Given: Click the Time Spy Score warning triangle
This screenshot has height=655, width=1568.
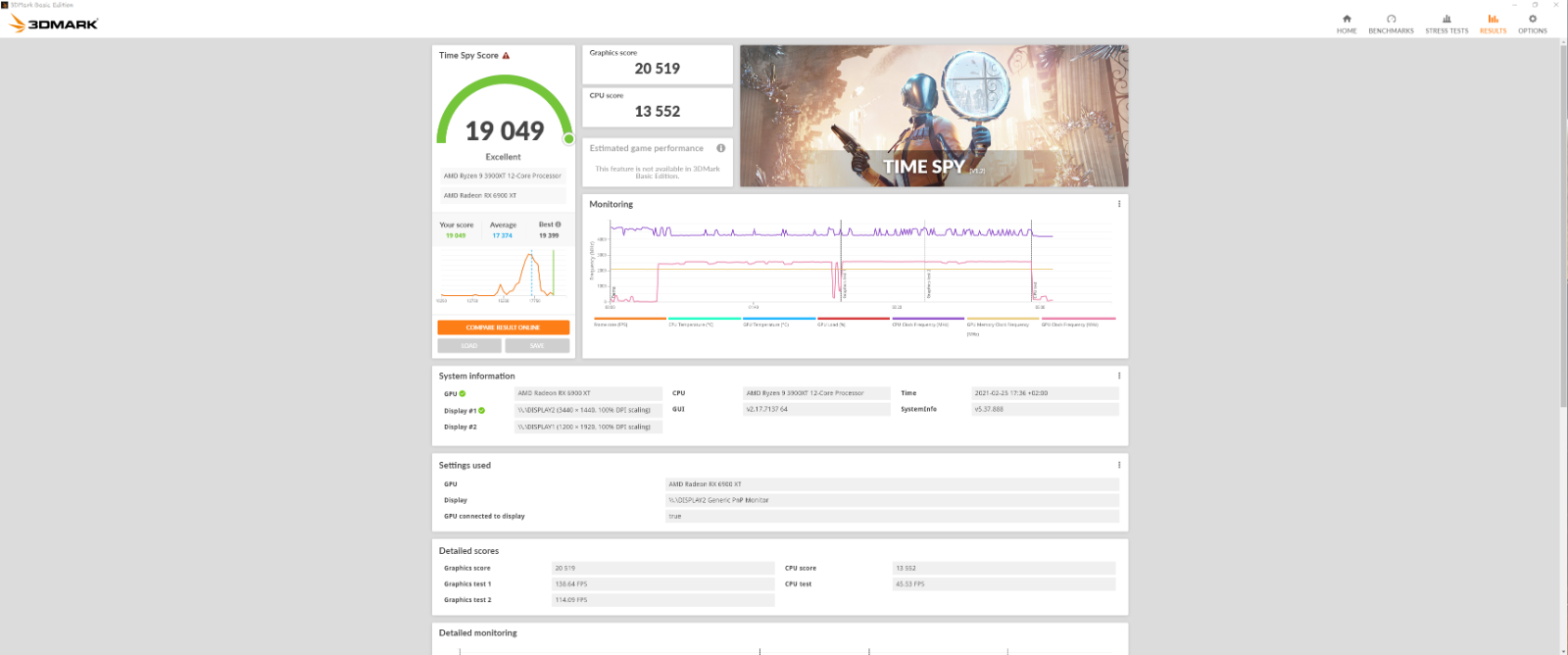Looking at the screenshot, I should tap(506, 56).
